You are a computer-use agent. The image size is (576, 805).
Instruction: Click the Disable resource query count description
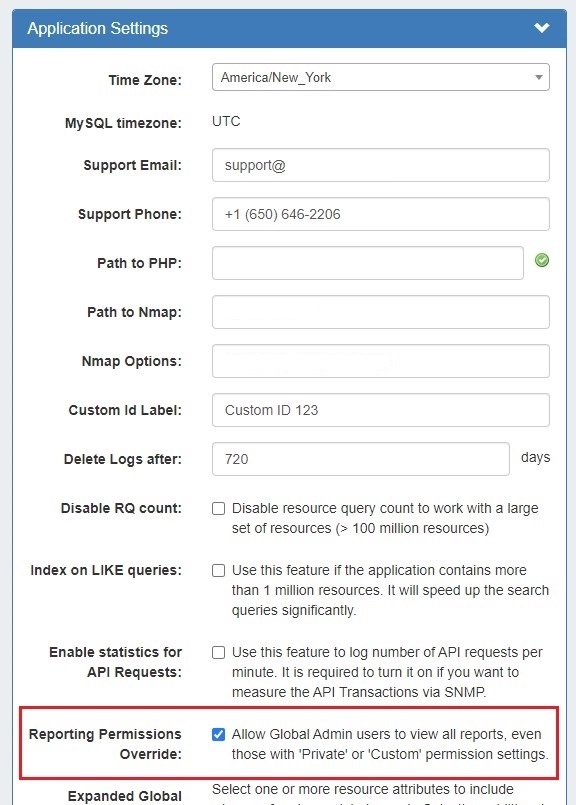click(x=385, y=518)
